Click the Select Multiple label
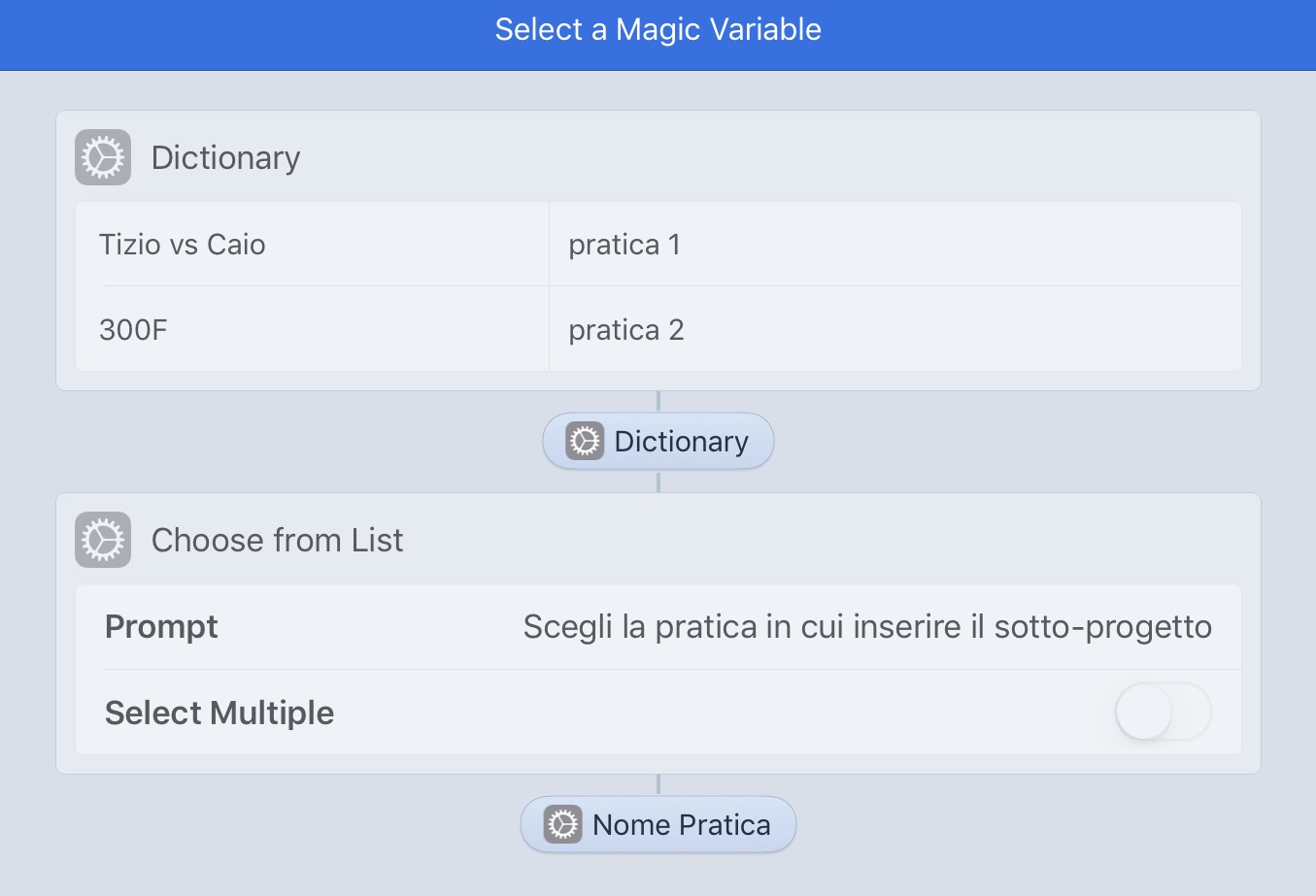 point(219,713)
